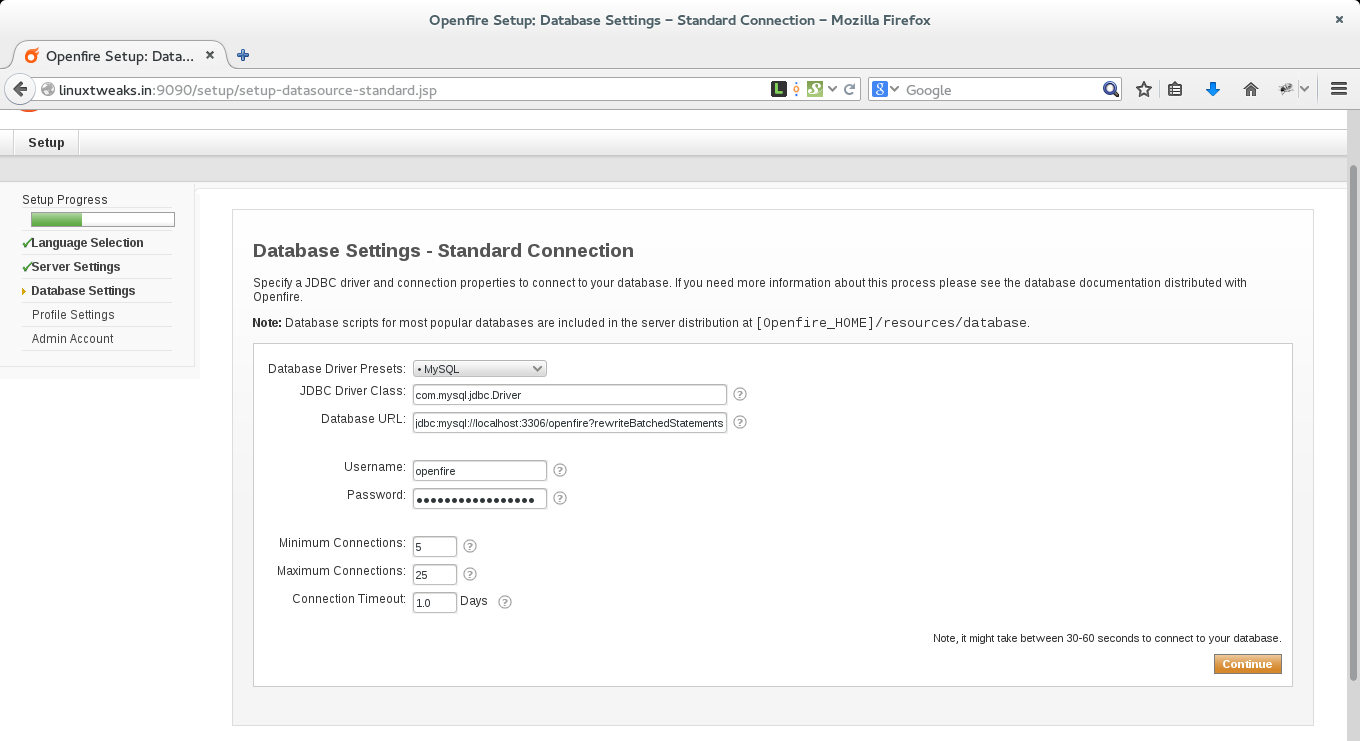Click Admin Account setup step

(73, 339)
